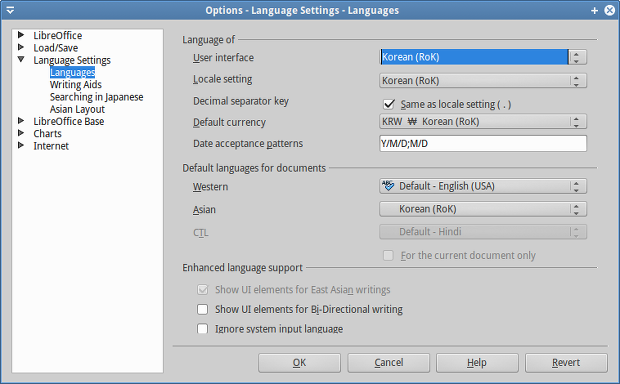Toggle Show UI elements for East Asian writings
This screenshot has width=620, height=384.
202,289
